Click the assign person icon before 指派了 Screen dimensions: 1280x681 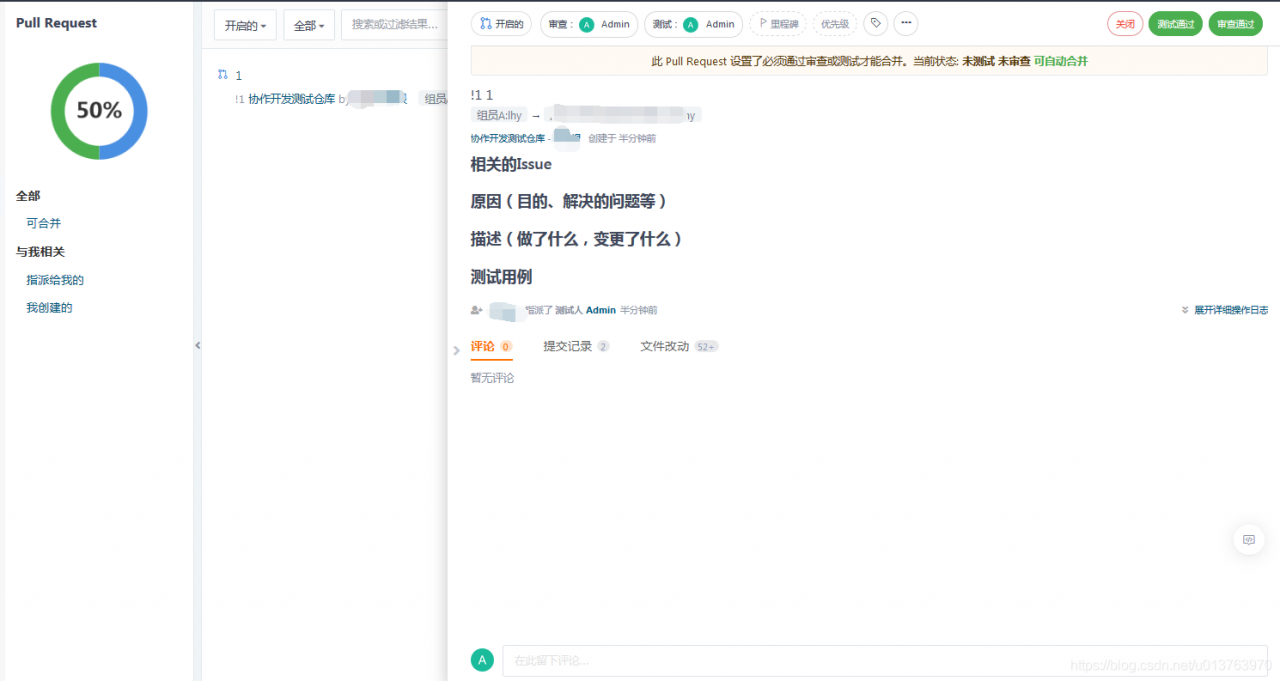[477, 310]
